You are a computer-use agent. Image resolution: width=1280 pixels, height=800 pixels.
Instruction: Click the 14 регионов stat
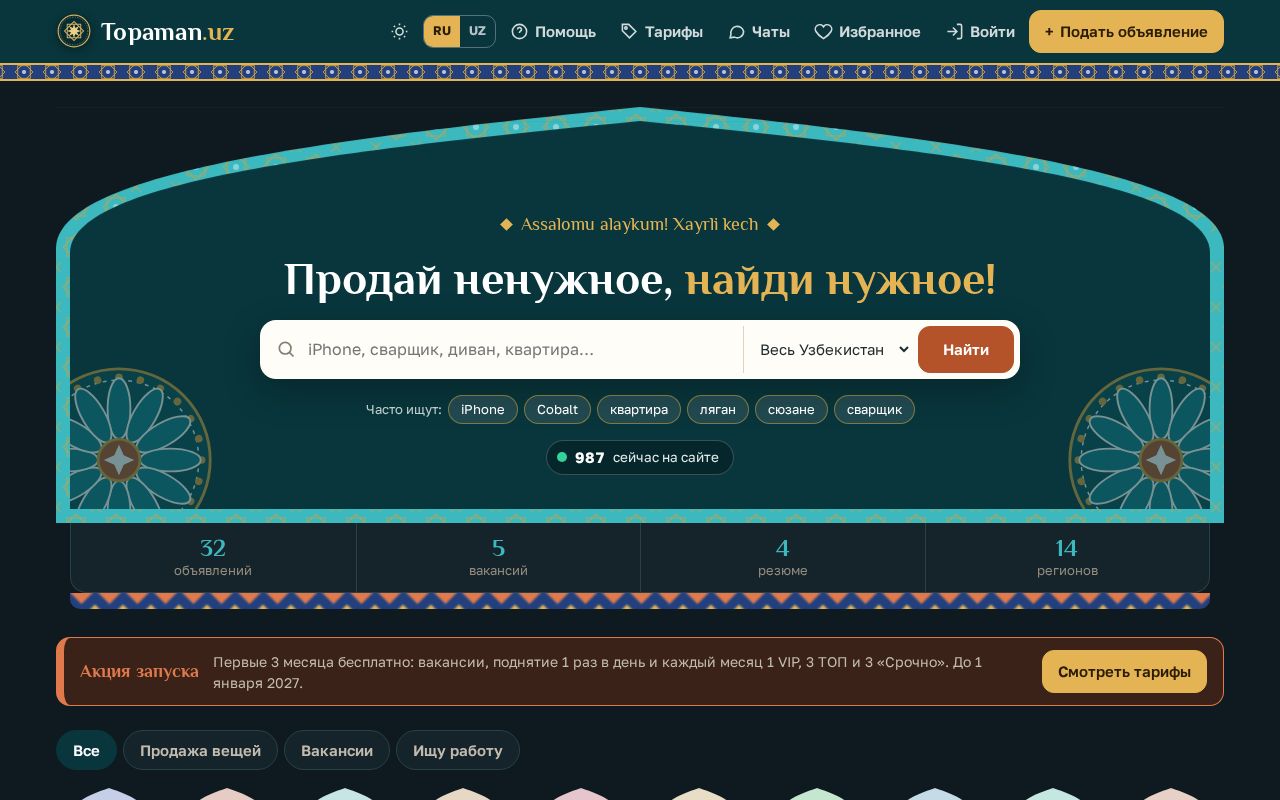1067,558
